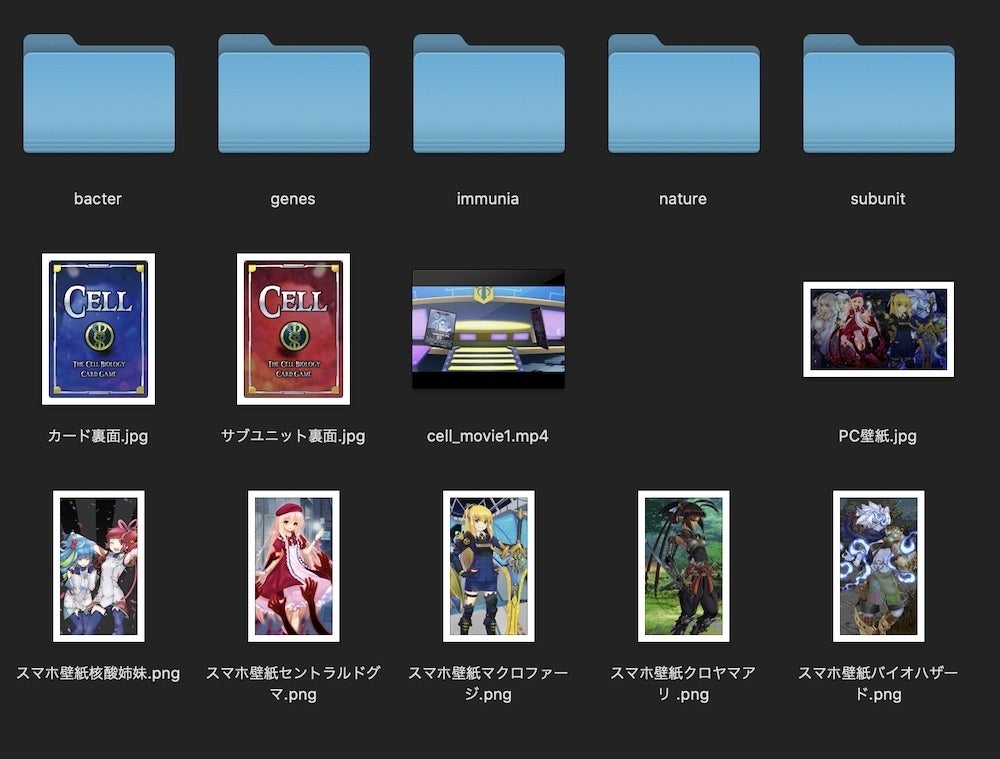Select the bacter folder icon
Viewport: 1000px width, 759px height.
point(99,94)
